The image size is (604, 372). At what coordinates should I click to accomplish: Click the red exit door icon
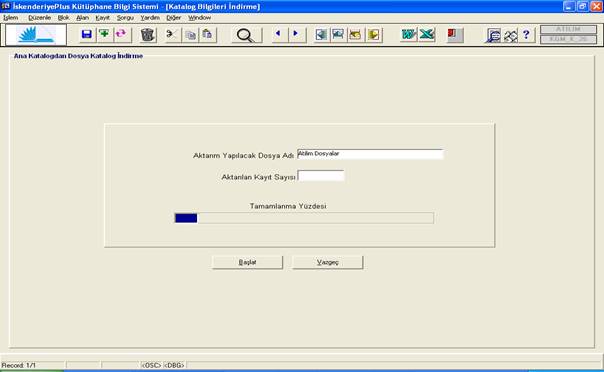[455, 35]
